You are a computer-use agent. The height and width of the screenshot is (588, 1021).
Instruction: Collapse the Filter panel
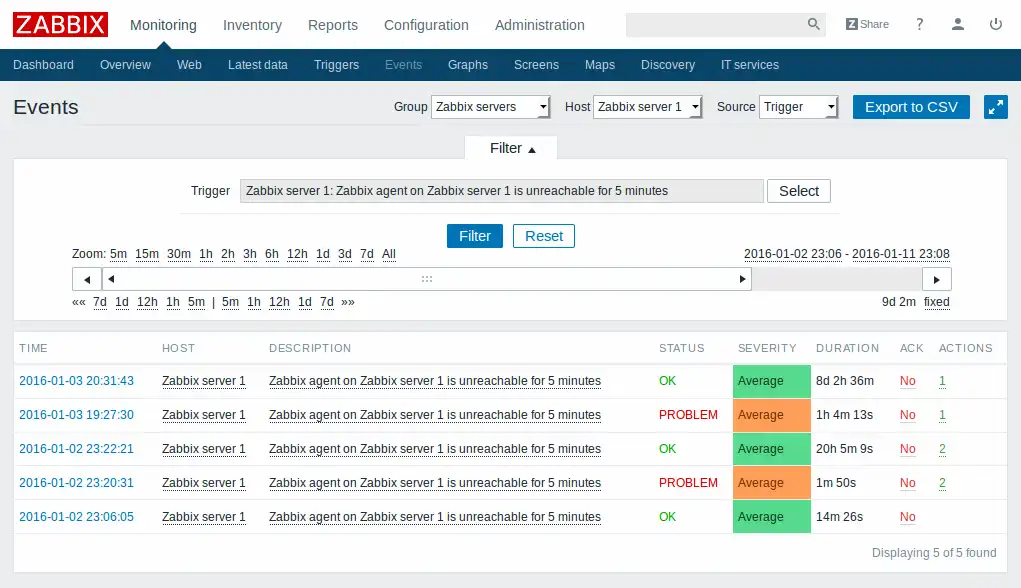[x=511, y=148]
